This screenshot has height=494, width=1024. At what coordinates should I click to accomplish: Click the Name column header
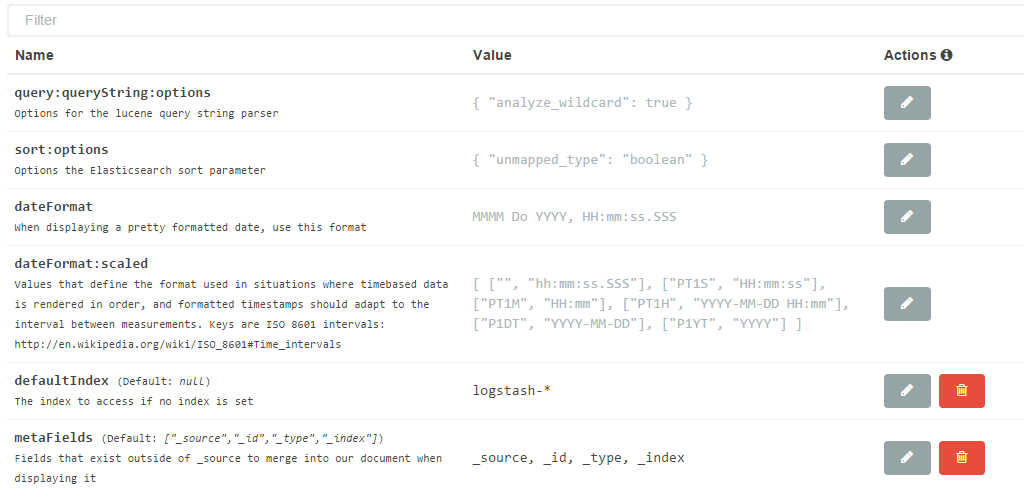pyautogui.click(x=34, y=56)
